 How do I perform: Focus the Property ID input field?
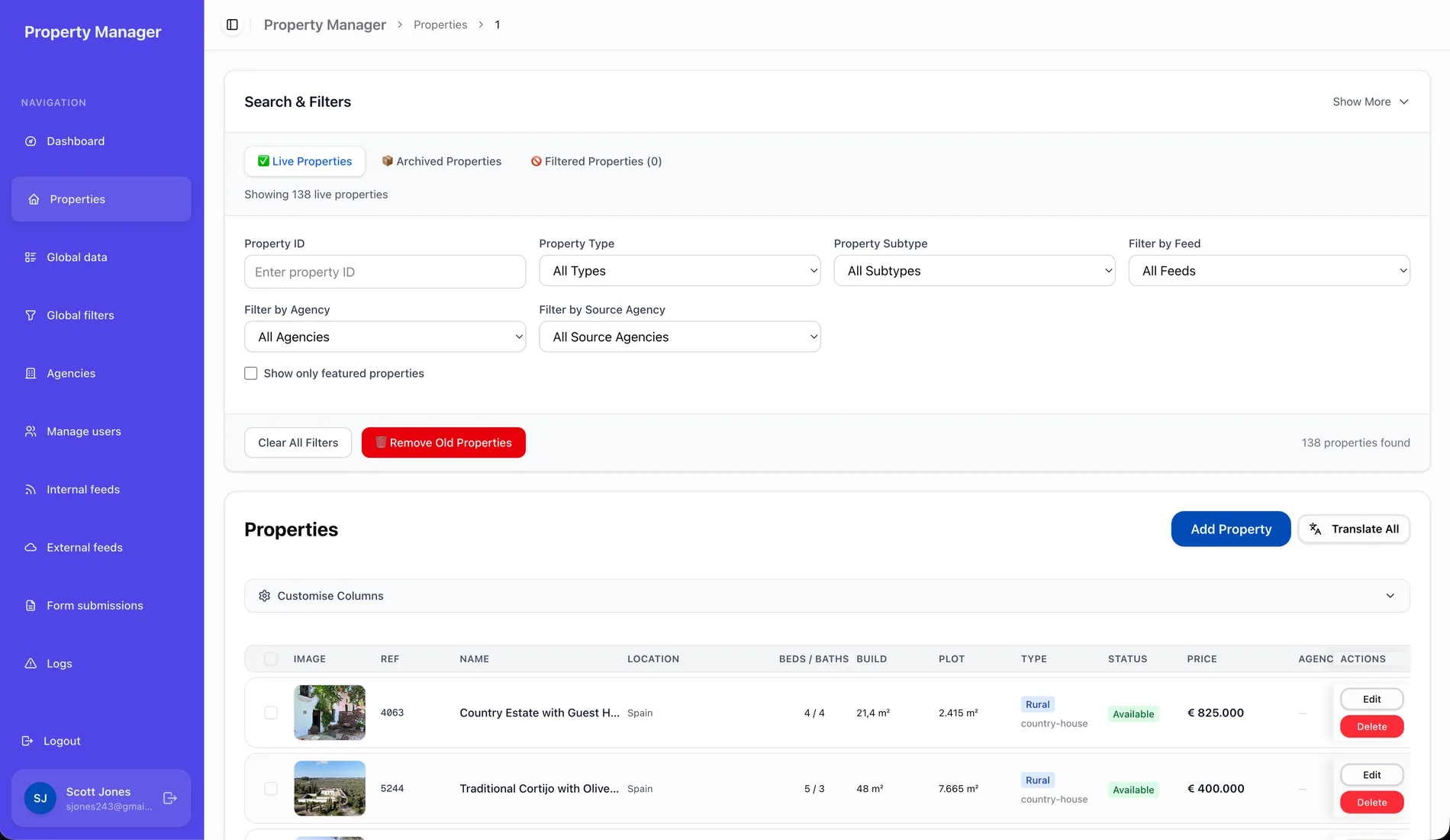coord(385,272)
